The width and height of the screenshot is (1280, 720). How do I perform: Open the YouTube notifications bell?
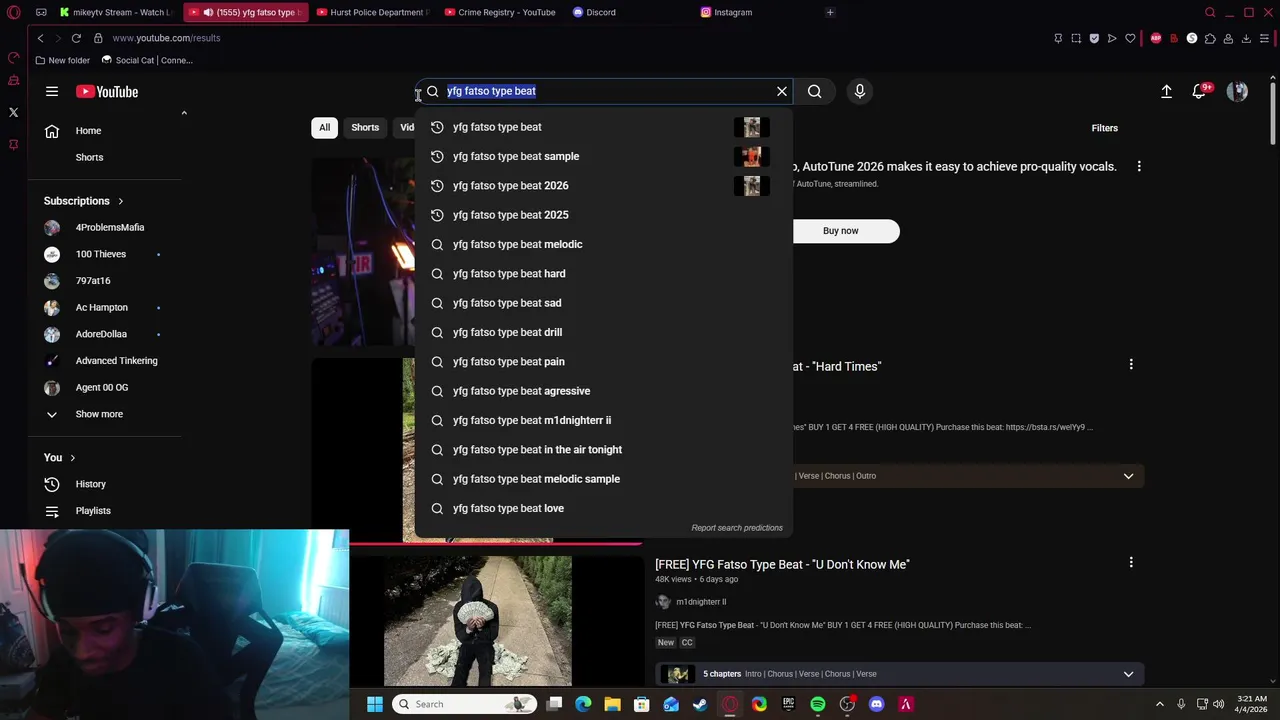pyautogui.click(x=1200, y=91)
